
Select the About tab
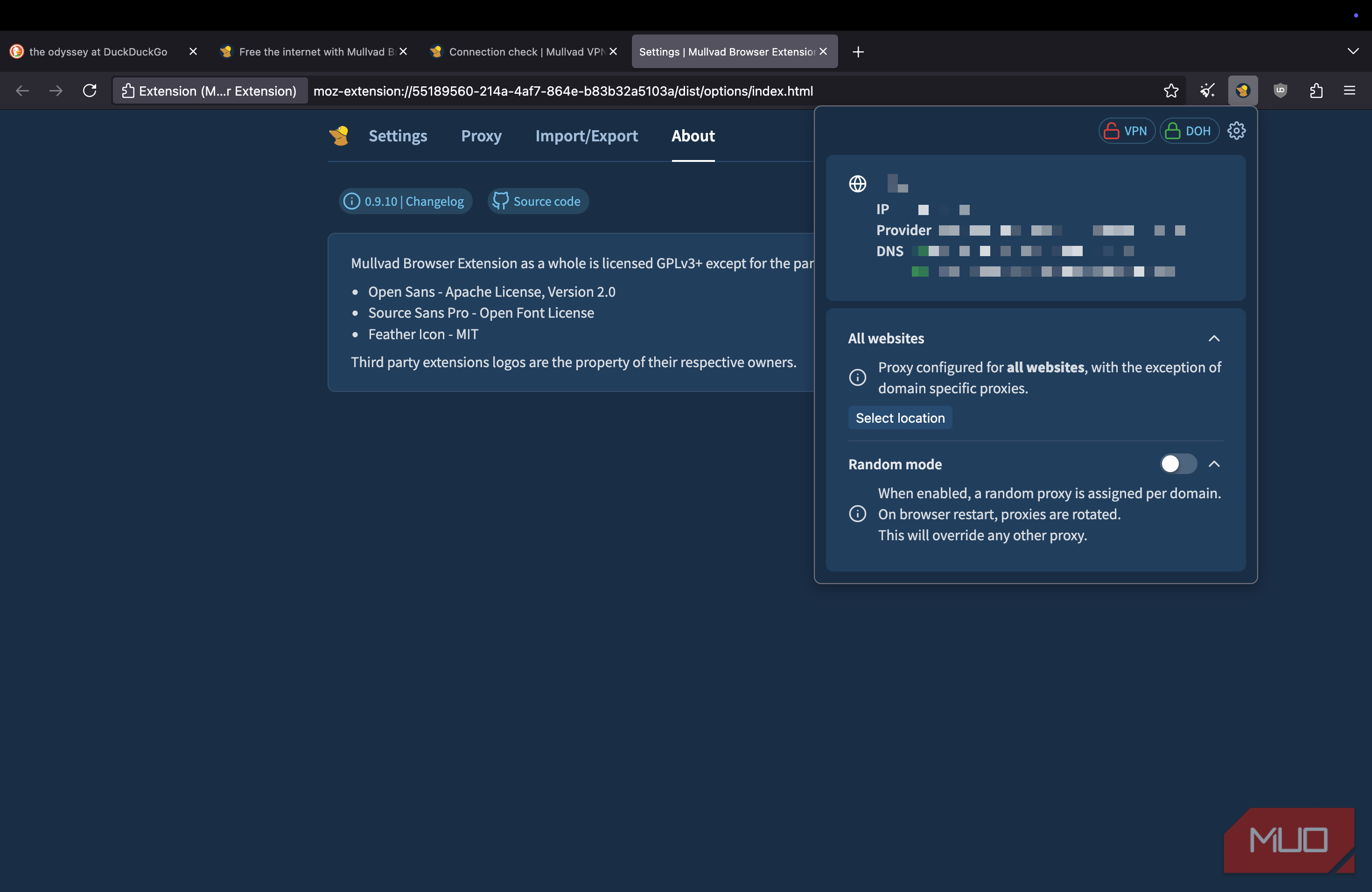tap(693, 136)
